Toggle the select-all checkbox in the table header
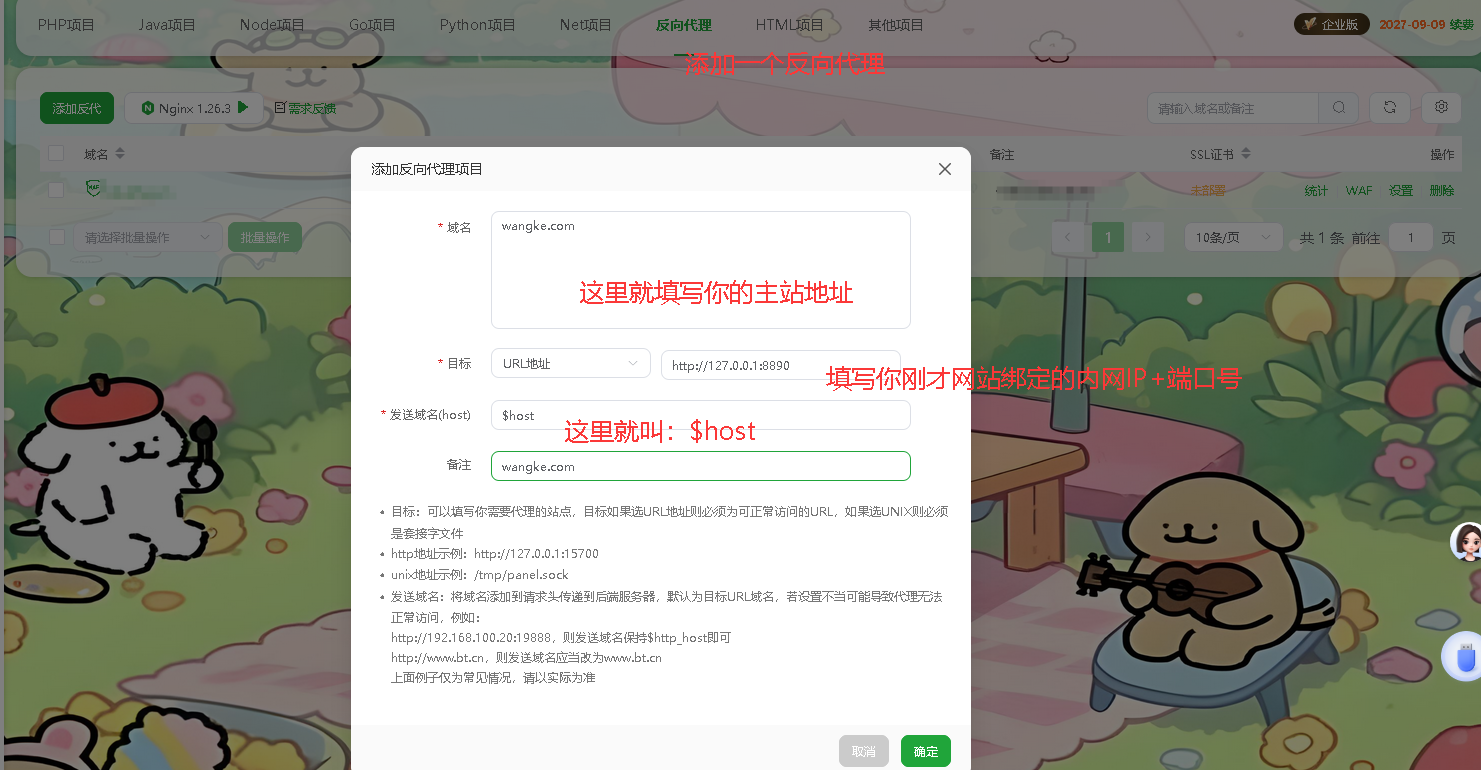The image size is (1481, 770). pyautogui.click(x=56, y=154)
